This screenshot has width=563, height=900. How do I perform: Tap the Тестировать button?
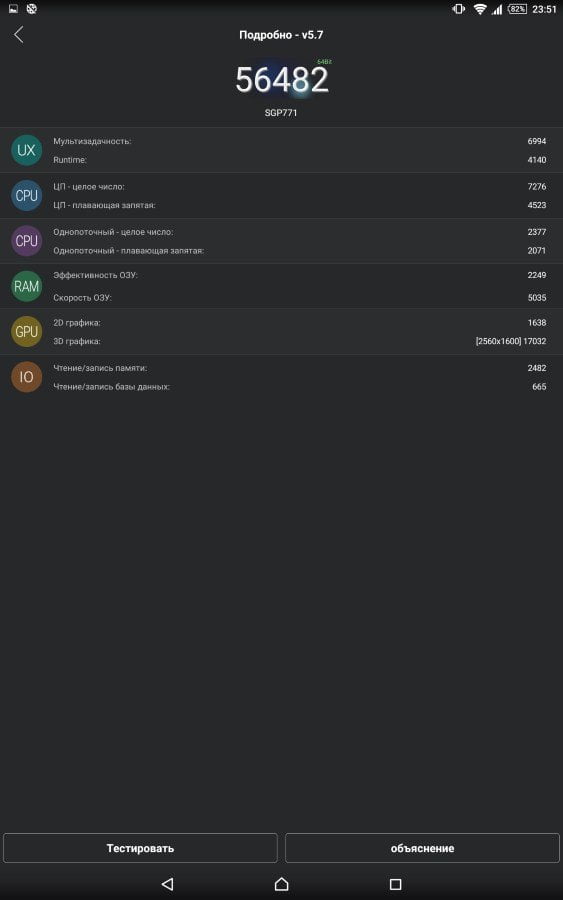pos(140,848)
